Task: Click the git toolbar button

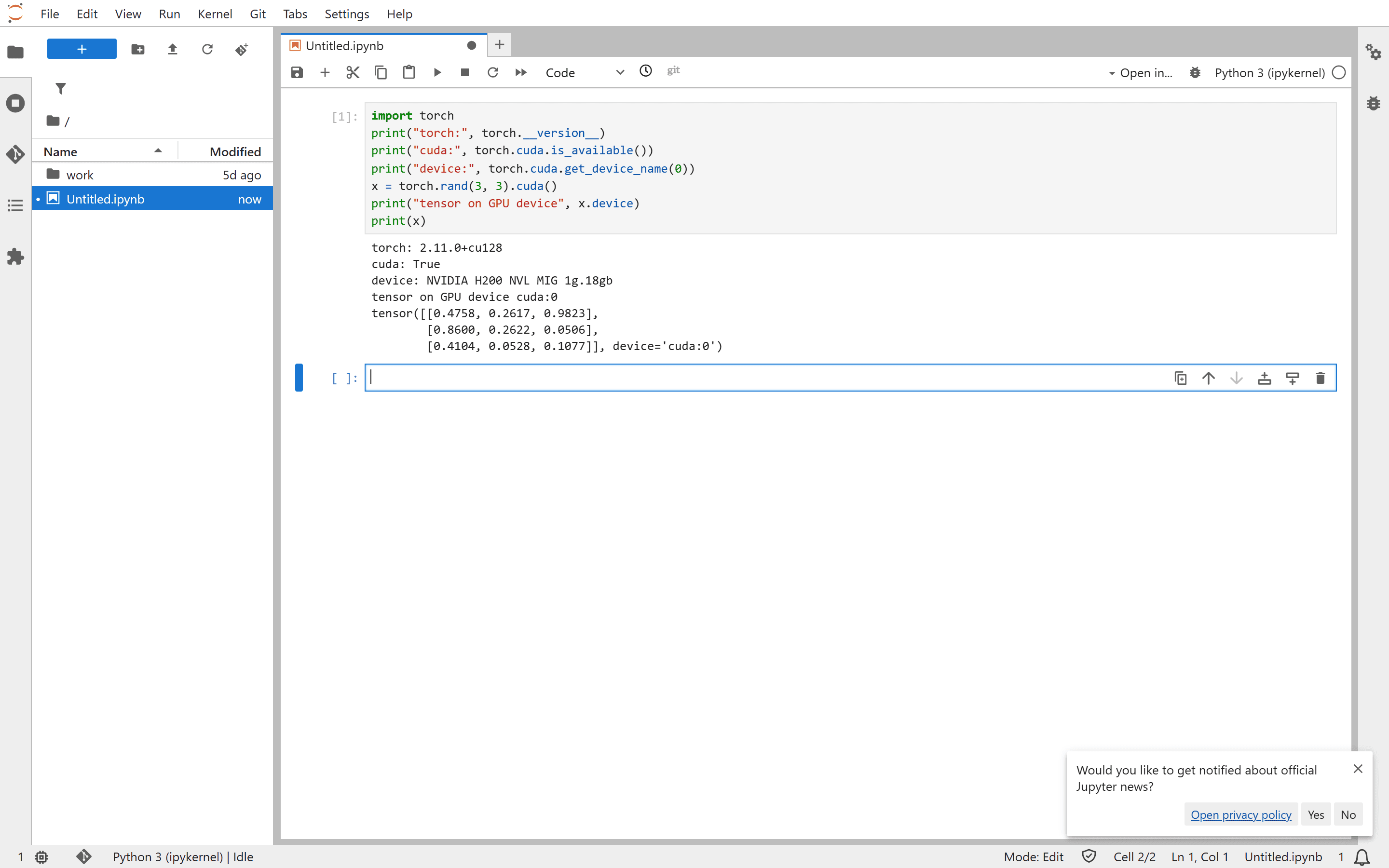Action: pyautogui.click(x=673, y=70)
